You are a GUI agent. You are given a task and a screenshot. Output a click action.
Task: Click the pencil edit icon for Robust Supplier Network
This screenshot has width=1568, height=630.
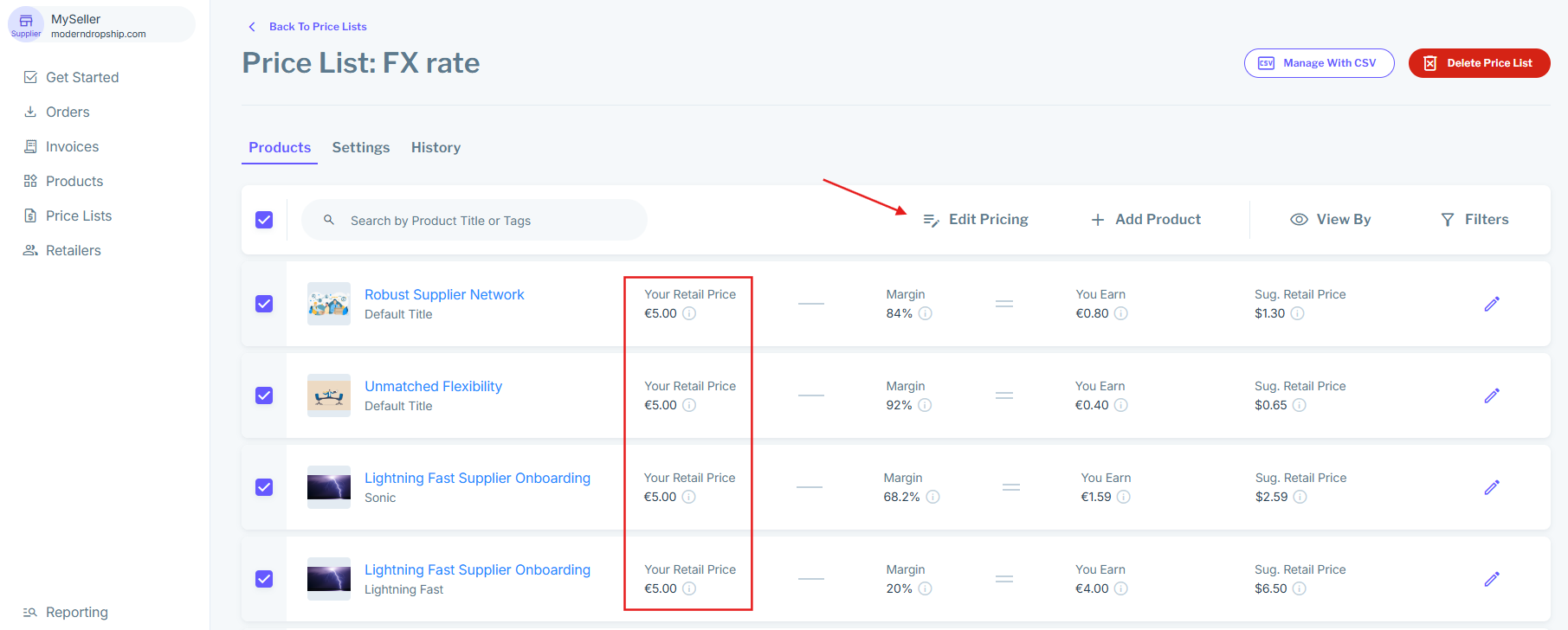1491,304
